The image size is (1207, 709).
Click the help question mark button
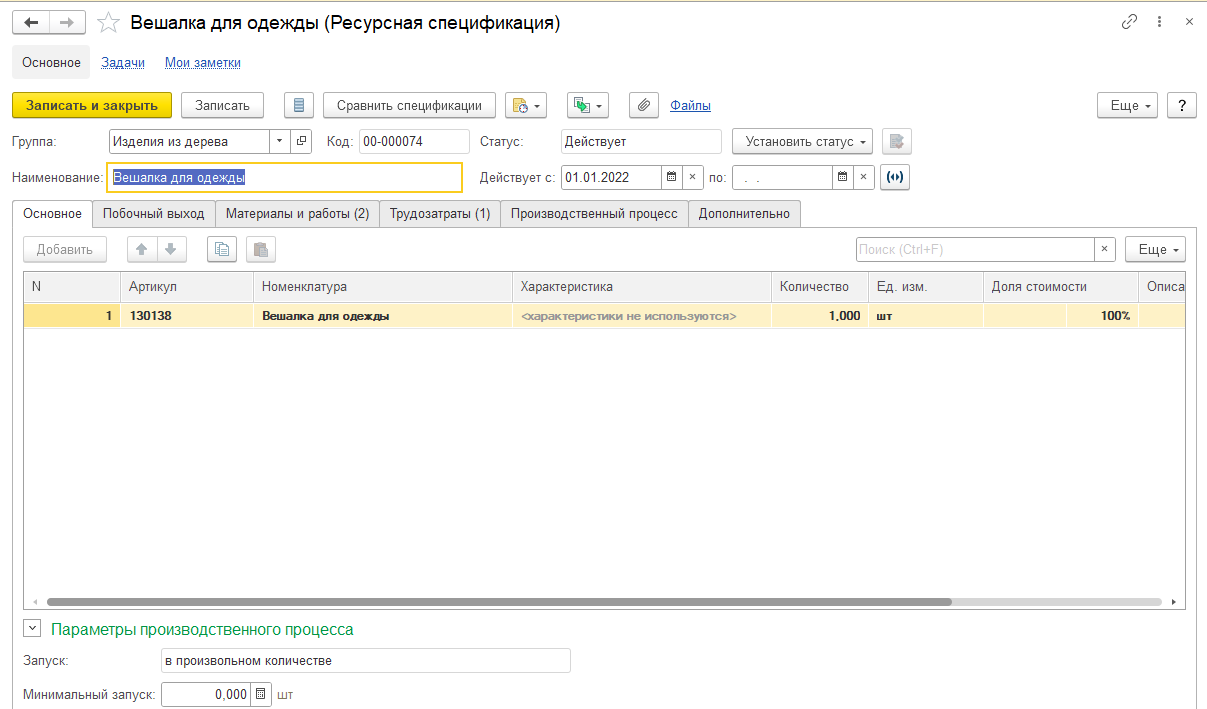point(1182,105)
